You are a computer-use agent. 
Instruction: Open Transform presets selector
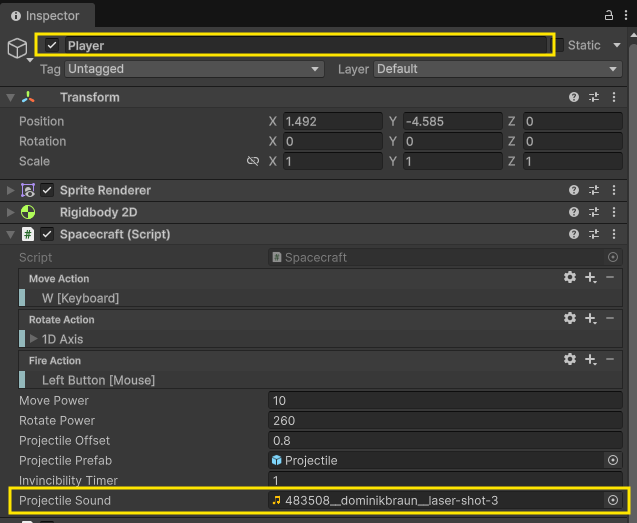click(x=594, y=97)
